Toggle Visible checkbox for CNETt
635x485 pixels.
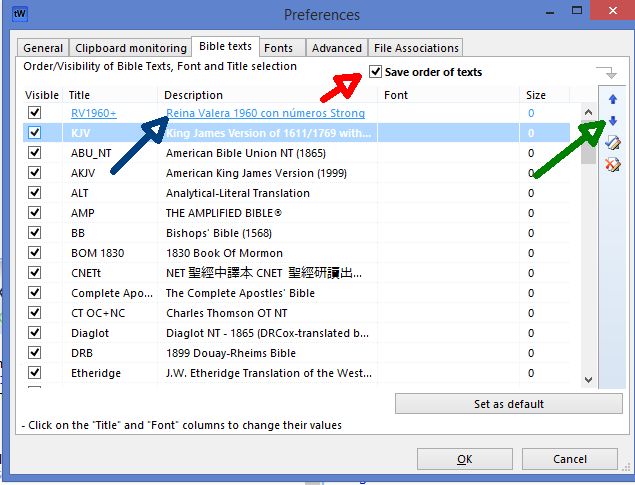[x=34, y=272]
